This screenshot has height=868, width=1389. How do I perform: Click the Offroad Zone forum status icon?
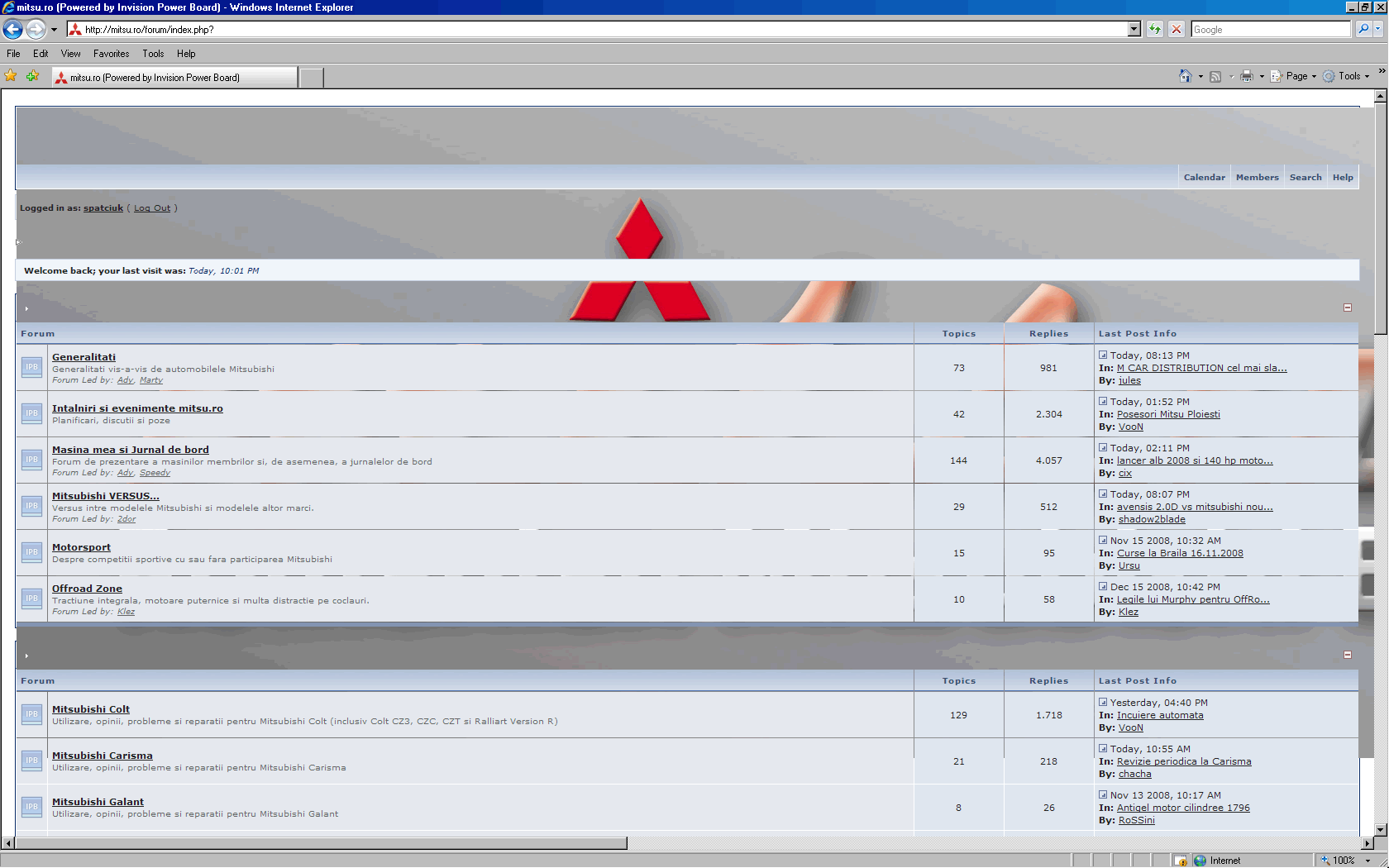click(31, 599)
